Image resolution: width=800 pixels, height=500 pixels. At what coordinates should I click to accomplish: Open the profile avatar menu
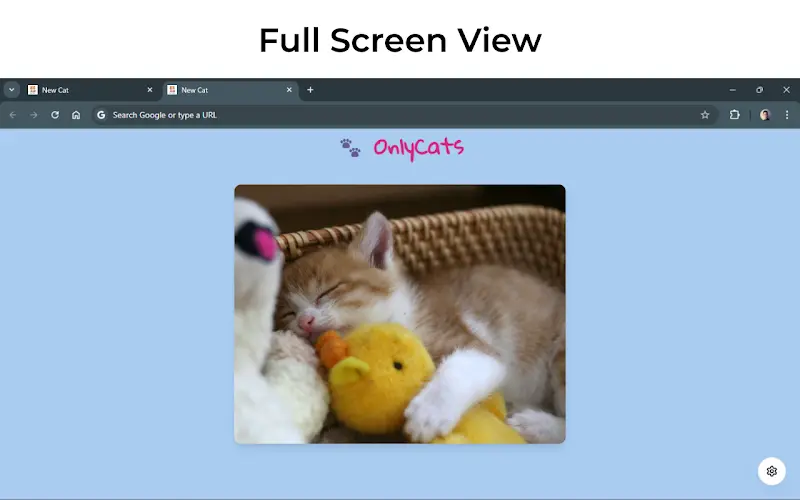click(x=765, y=115)
